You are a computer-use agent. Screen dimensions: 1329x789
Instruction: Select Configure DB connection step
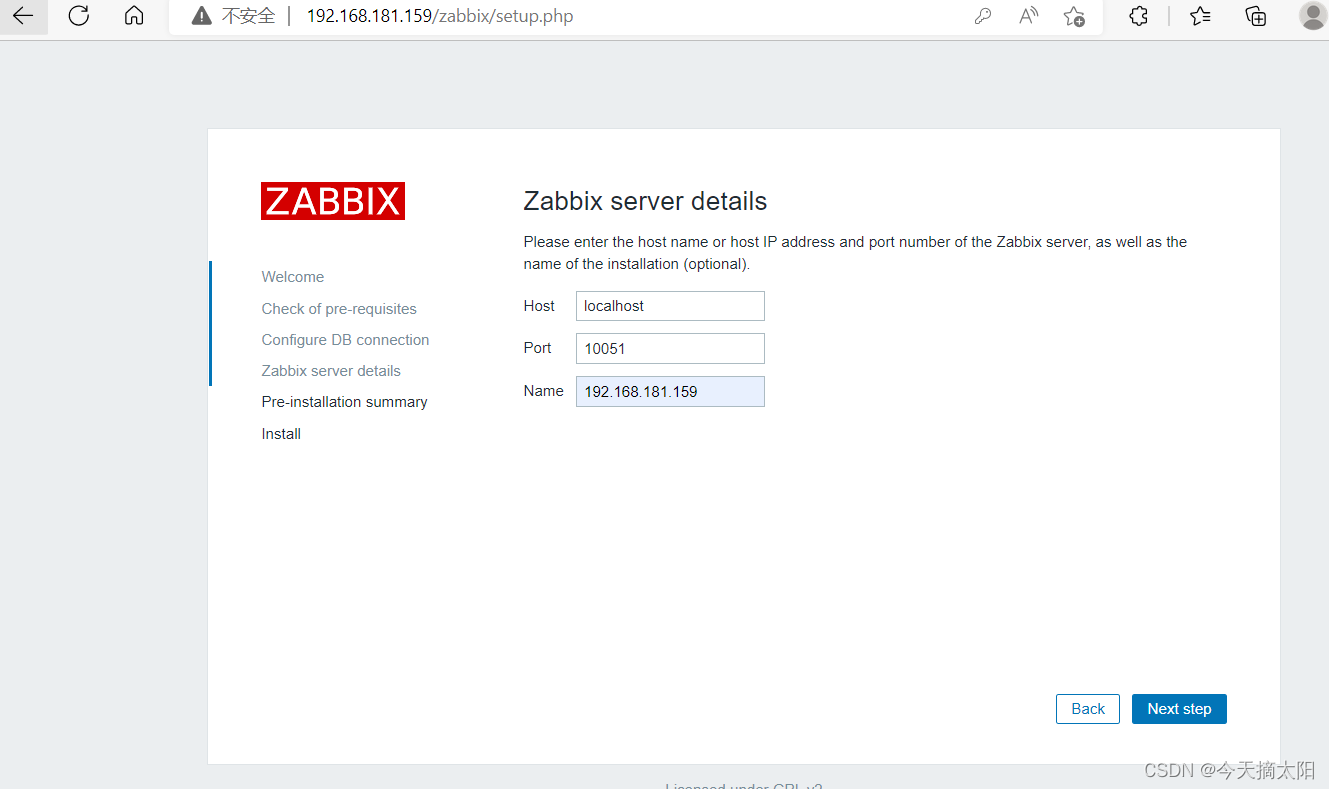point(345,340)
